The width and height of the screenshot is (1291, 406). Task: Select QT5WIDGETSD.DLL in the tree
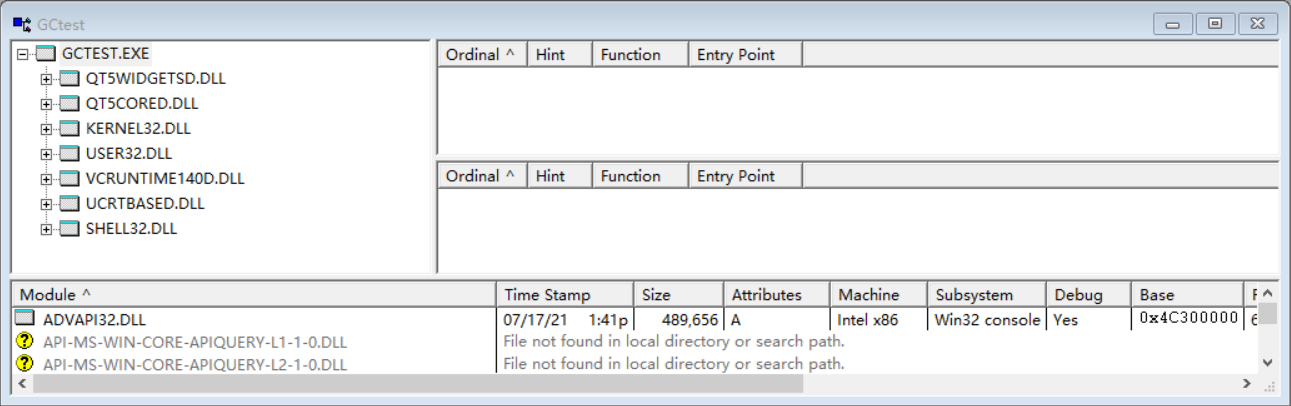tap(156, 78)
